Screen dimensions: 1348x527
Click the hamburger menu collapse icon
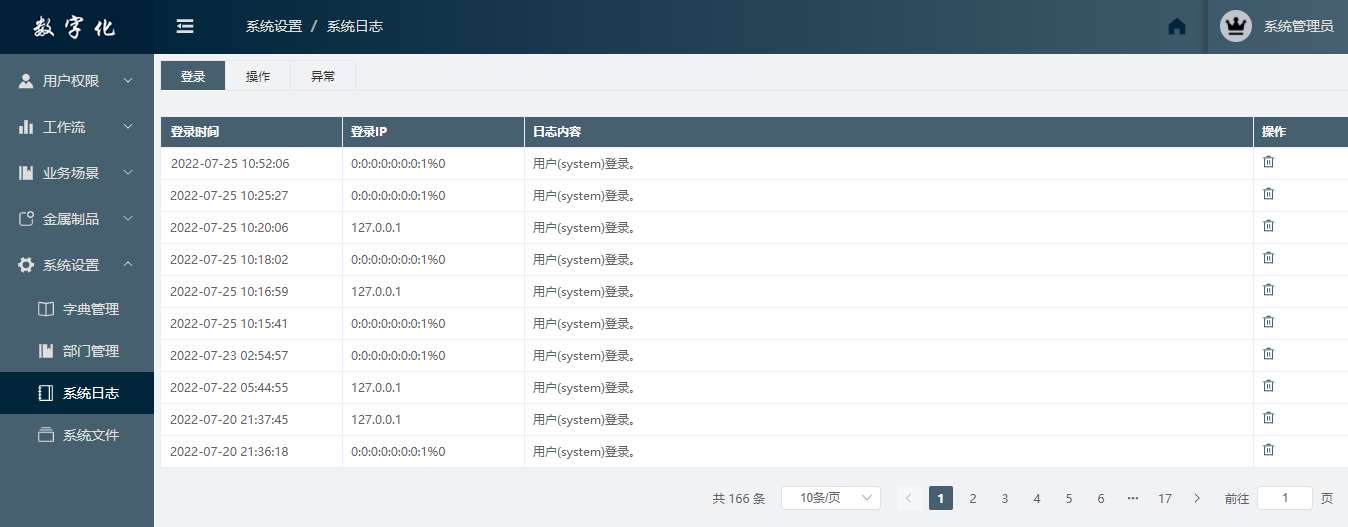(x=185, y=27)
